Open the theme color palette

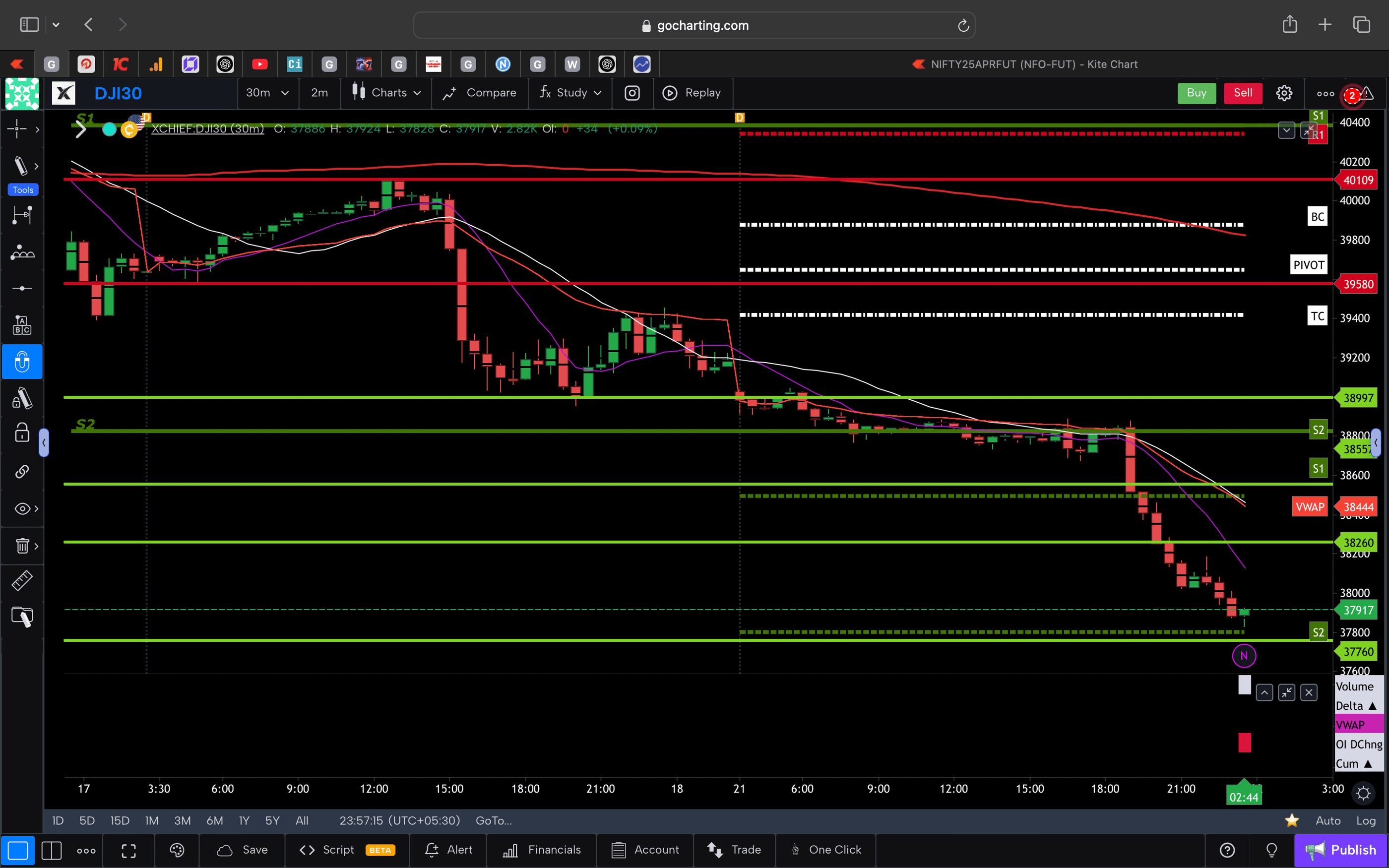coord(176,850)
